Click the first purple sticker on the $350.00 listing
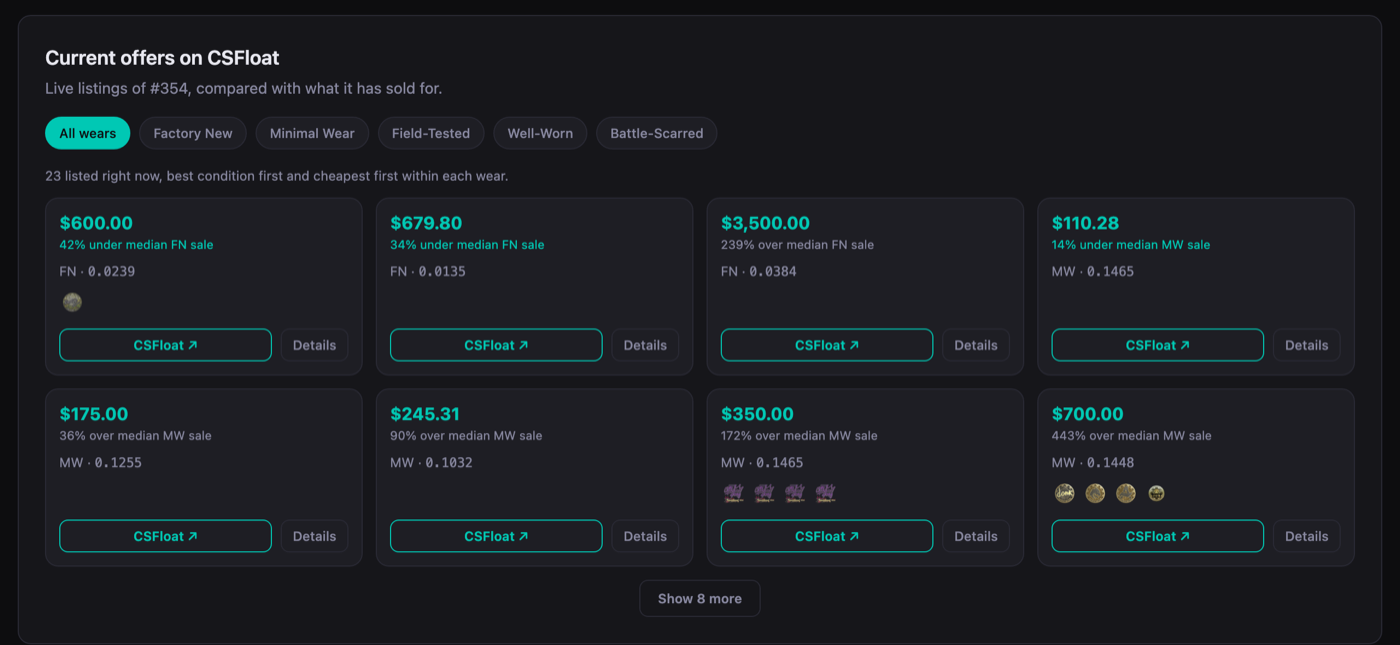 (x=734, y=493)
